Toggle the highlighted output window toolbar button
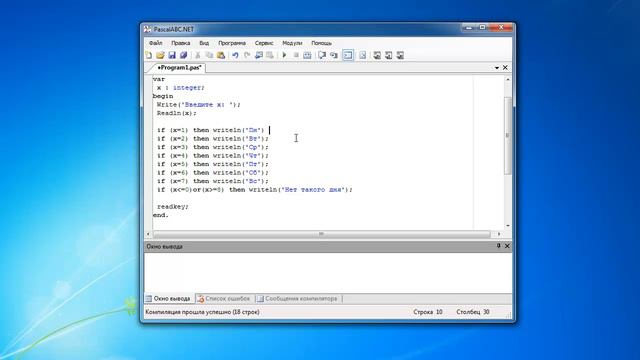 pos(348,55)
